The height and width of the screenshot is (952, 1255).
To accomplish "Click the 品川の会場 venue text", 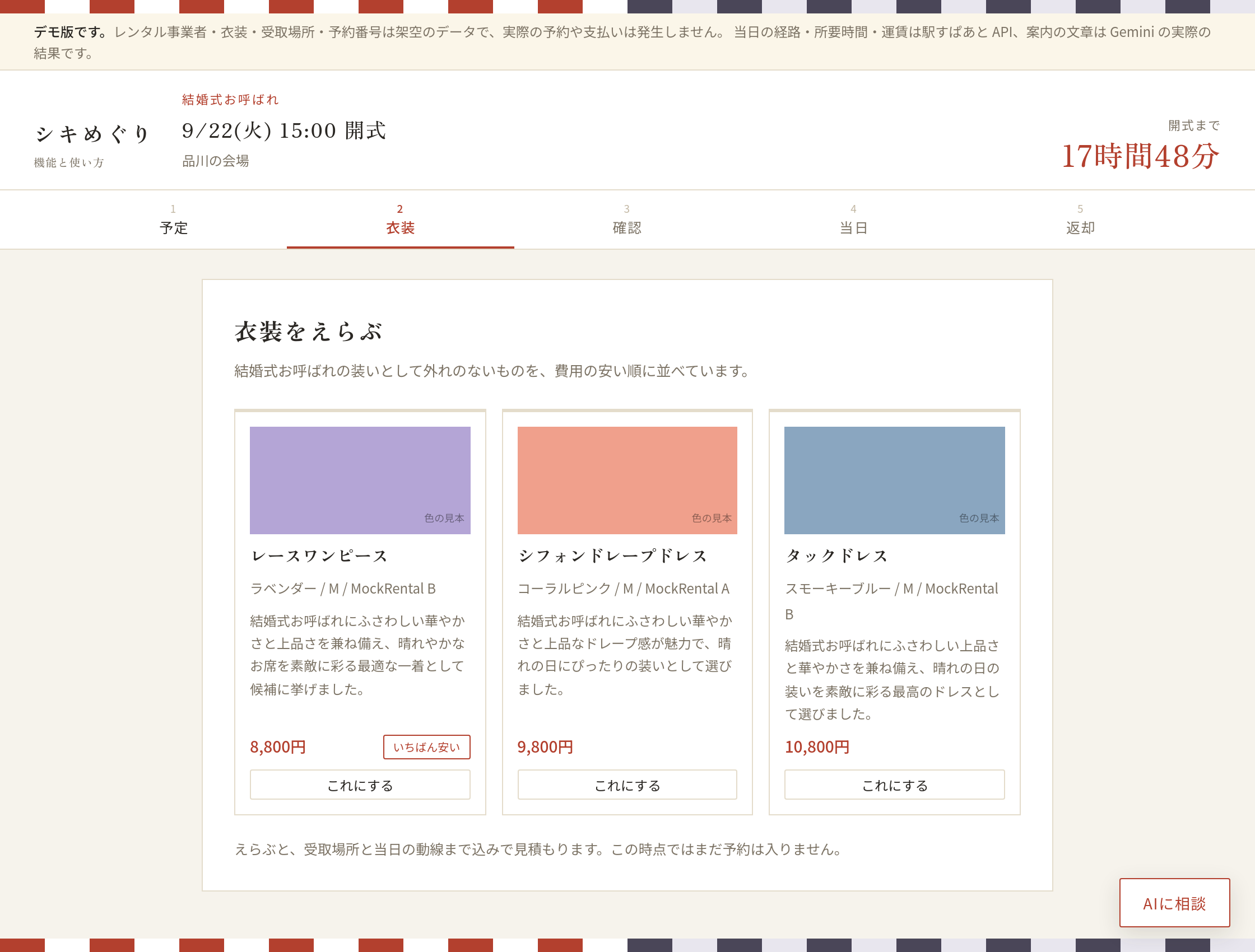I will pos(216,161).
